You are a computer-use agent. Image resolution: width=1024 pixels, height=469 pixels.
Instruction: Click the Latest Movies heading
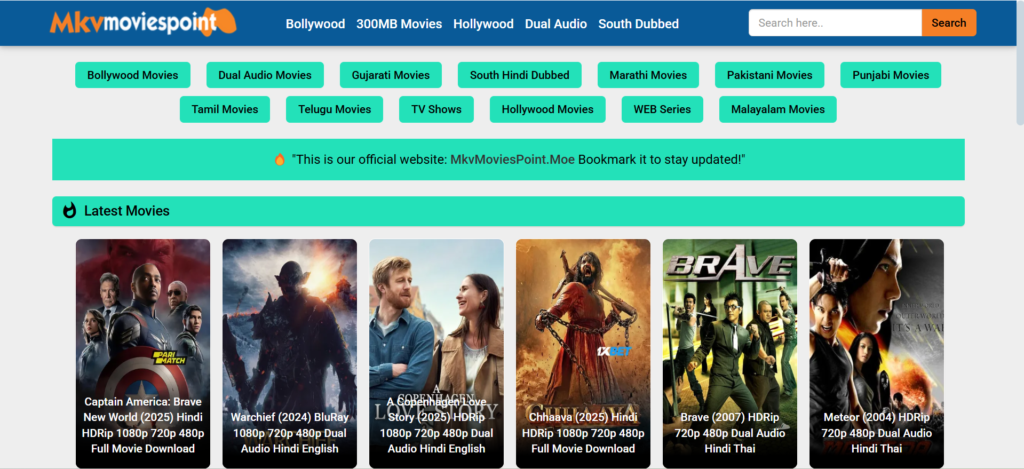tap(127, 211)
